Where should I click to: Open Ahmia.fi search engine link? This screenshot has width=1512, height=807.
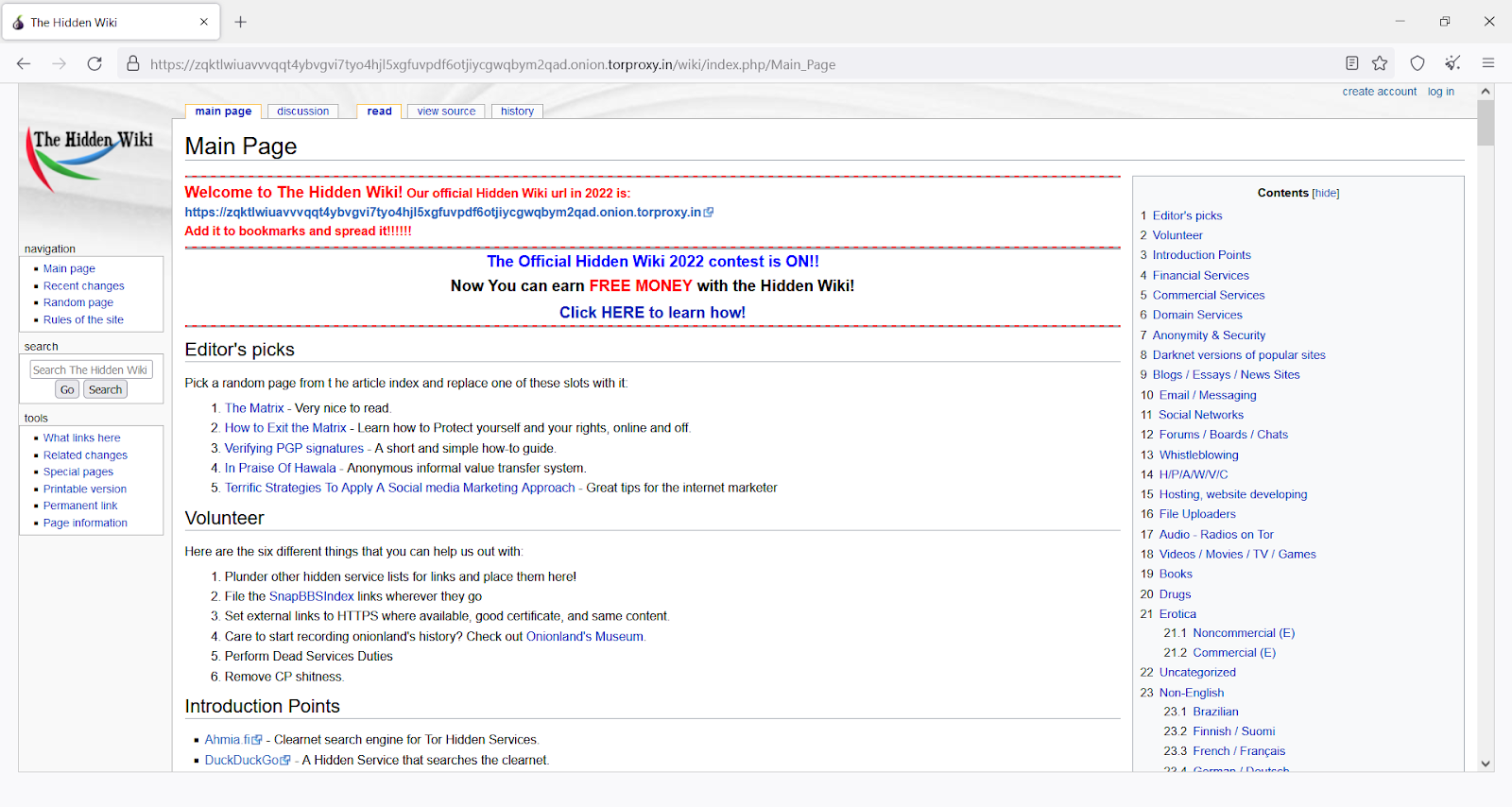tap(232, 740)
